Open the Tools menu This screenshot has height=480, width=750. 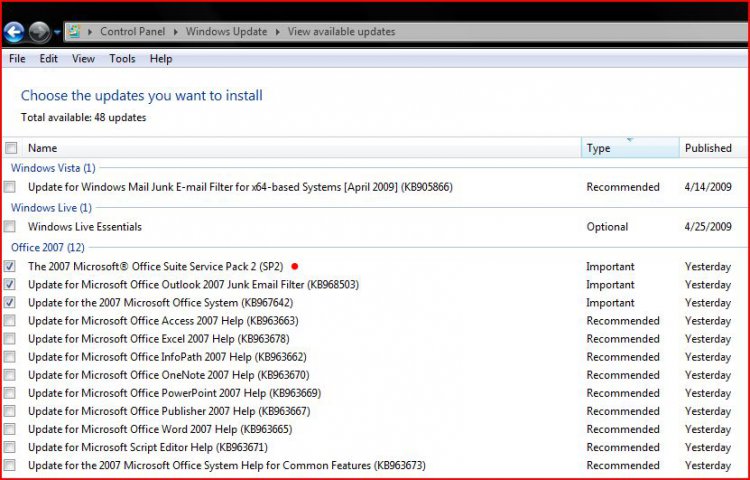pos(122,59)
